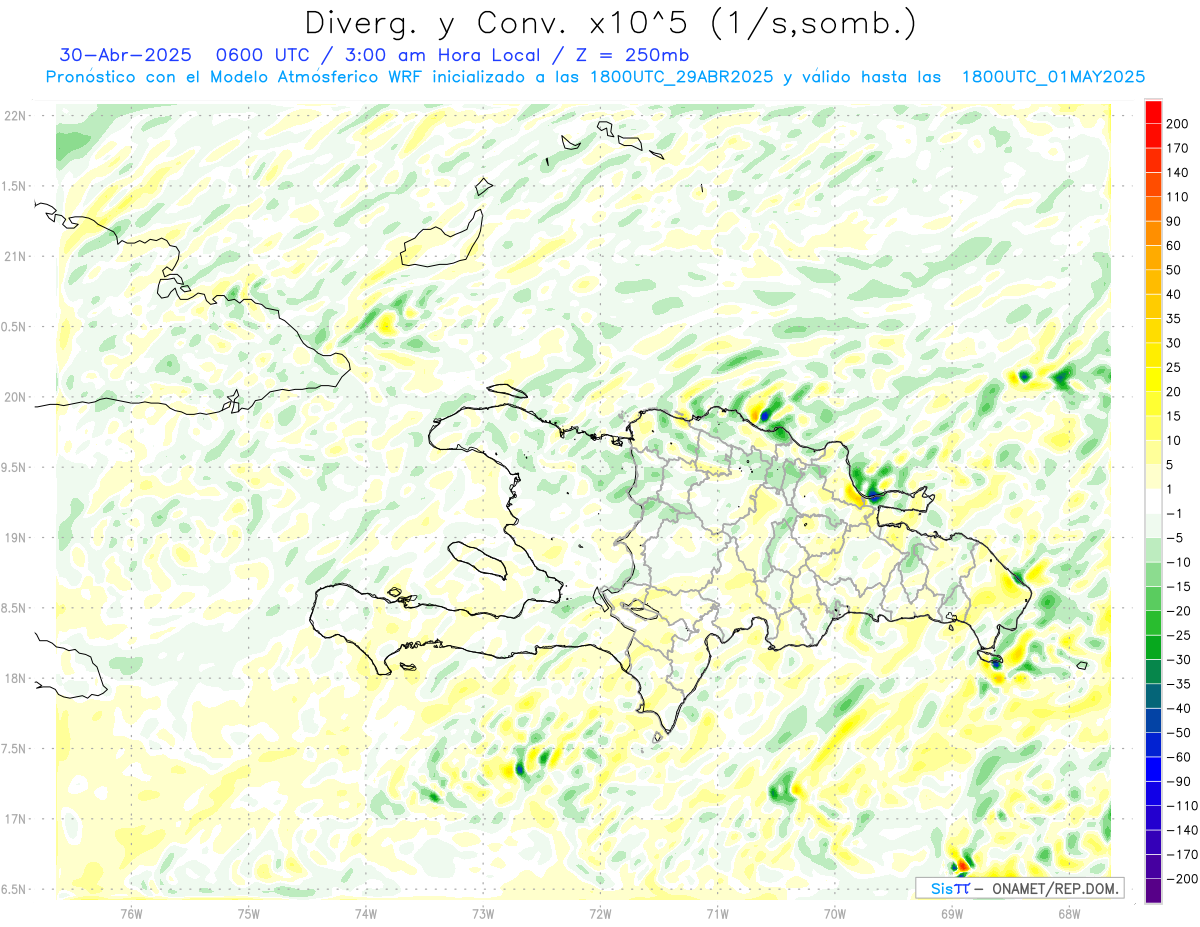This screenshot has height=927, width=1200.
Task: Click the '69W' longitude label
Action: coord(951,913)
